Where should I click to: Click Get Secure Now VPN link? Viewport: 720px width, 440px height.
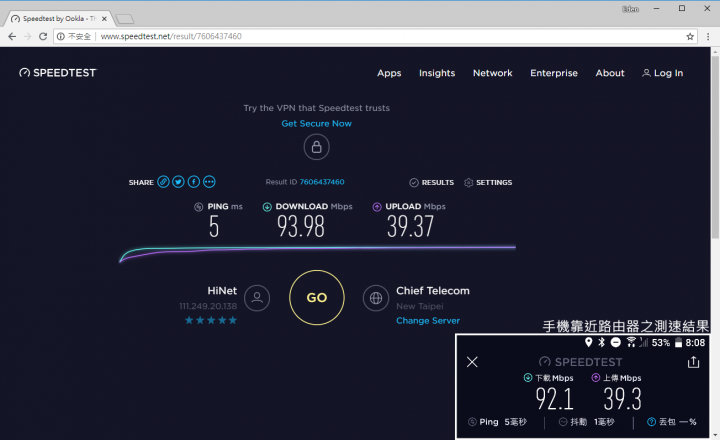tap(316, 124)
